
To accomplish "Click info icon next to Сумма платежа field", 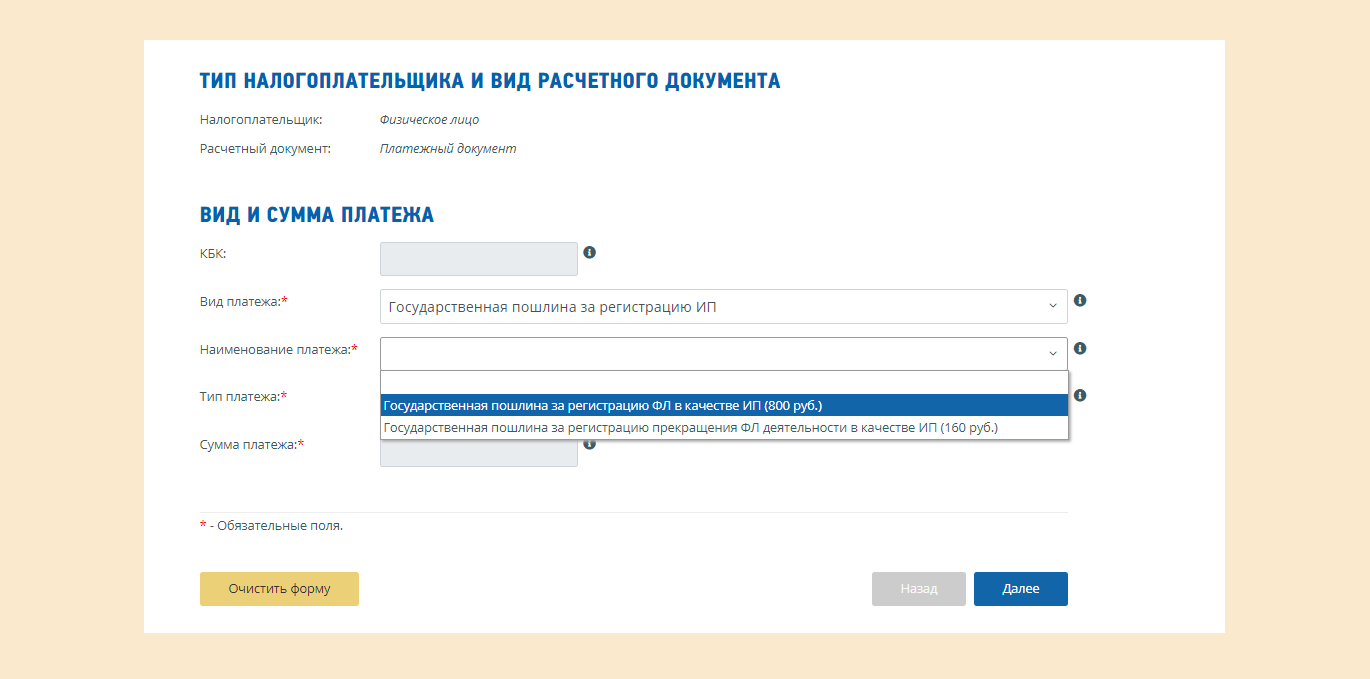I will coord(590,444).
